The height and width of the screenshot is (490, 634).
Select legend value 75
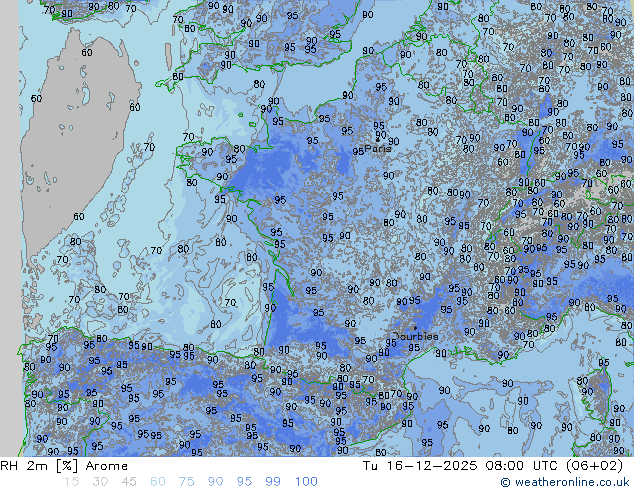[x=186, y=482]
